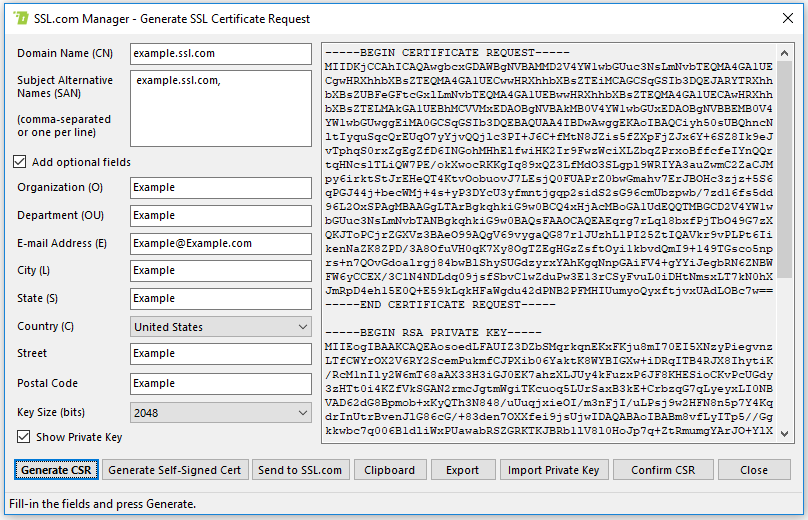Focus the Domain Name (CN) field
Viewport: 808px width, 520px height.
221,54
